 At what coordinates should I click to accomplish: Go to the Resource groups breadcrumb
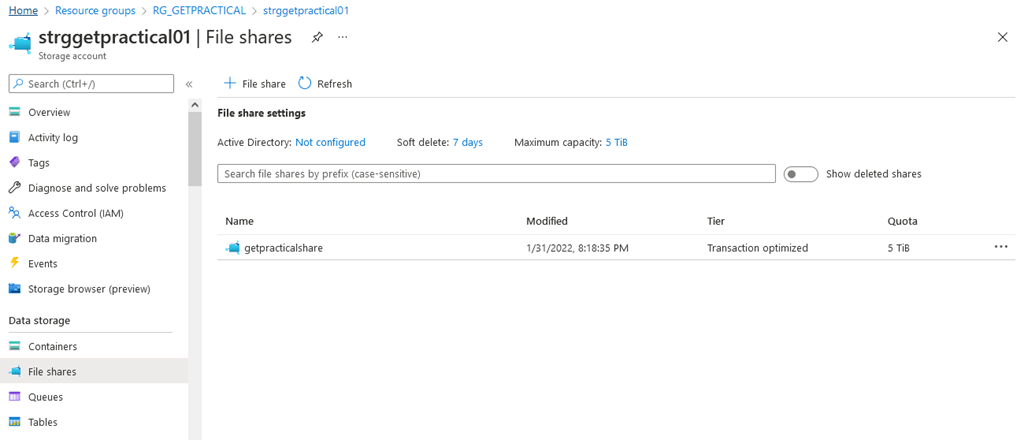click(95, 11)
